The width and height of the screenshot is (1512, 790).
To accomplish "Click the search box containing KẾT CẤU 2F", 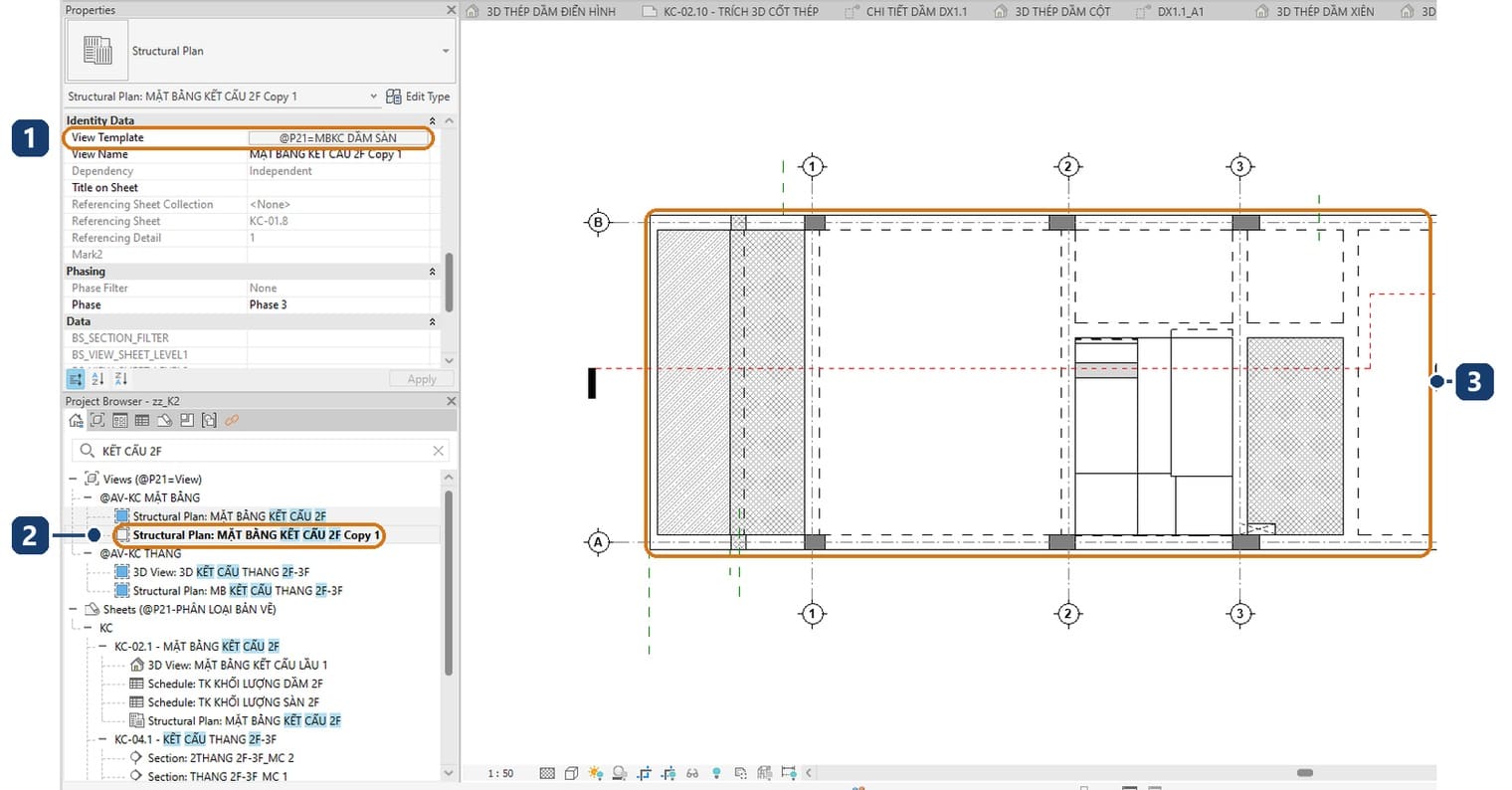I will click(261, 451).
